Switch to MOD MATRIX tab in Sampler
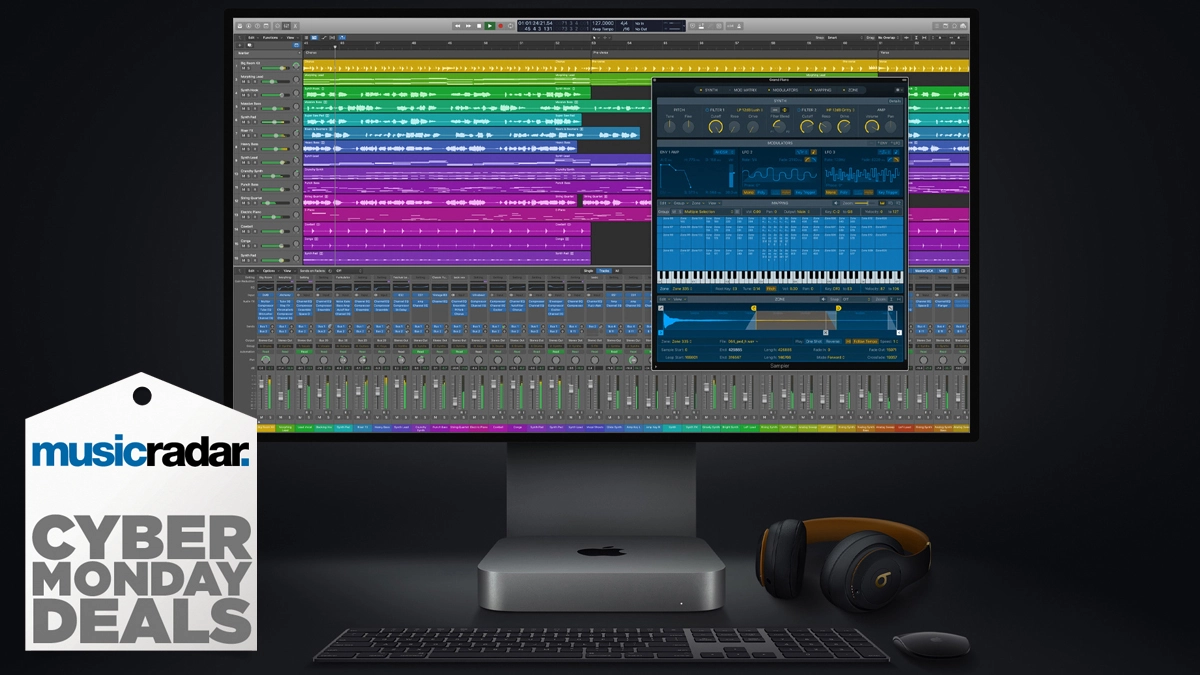This screenshot has height=675, width=1200. click(743, 90)
